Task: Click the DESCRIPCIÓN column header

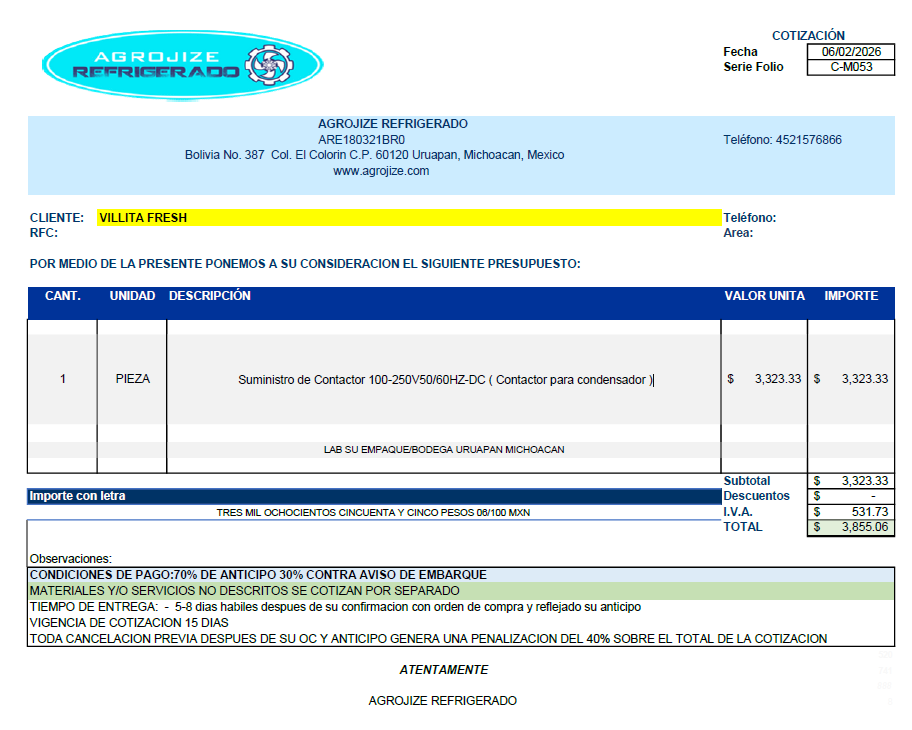Action: (x=210, y=297)
